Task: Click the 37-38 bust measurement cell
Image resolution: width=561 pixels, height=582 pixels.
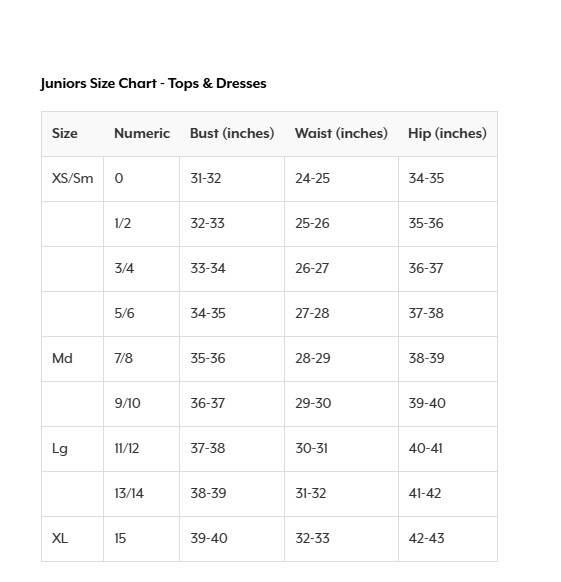Action: [232, 449]
